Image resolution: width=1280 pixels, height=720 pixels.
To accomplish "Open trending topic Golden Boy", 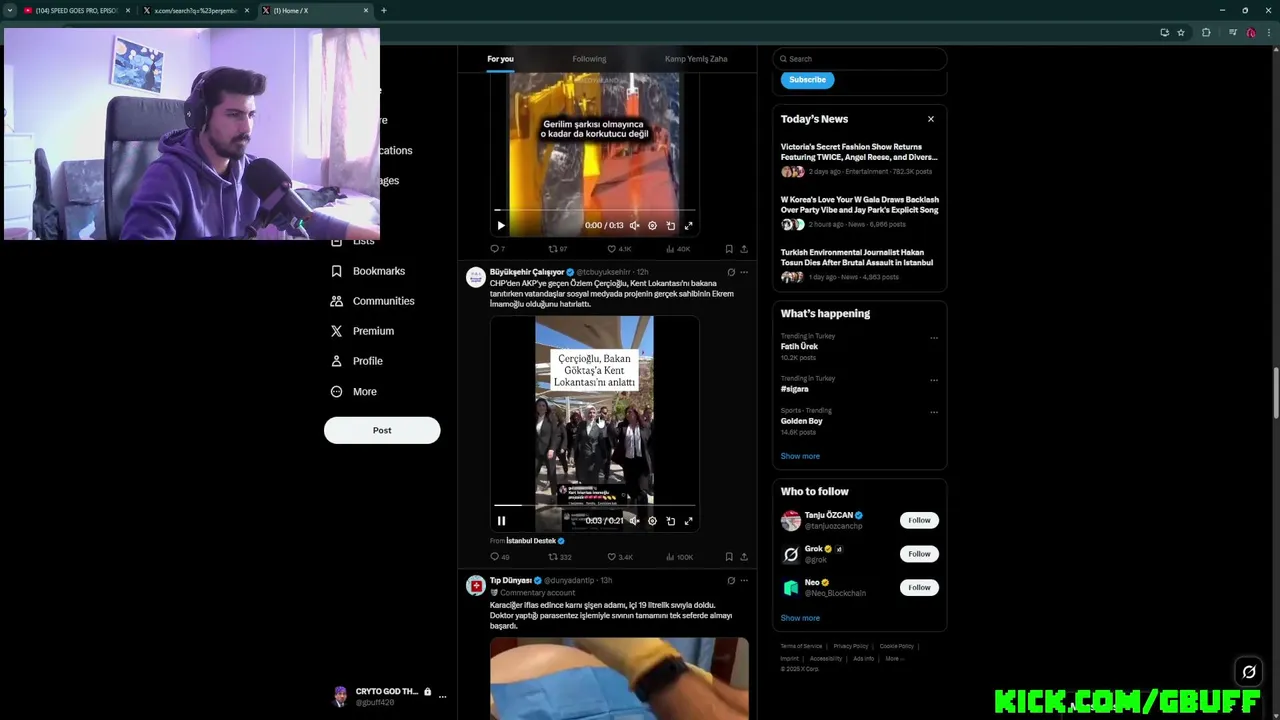I will tap(801, 421).
